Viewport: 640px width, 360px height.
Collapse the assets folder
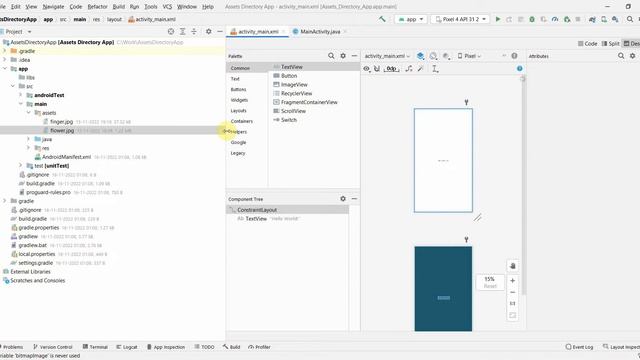[x=29, y=113]
